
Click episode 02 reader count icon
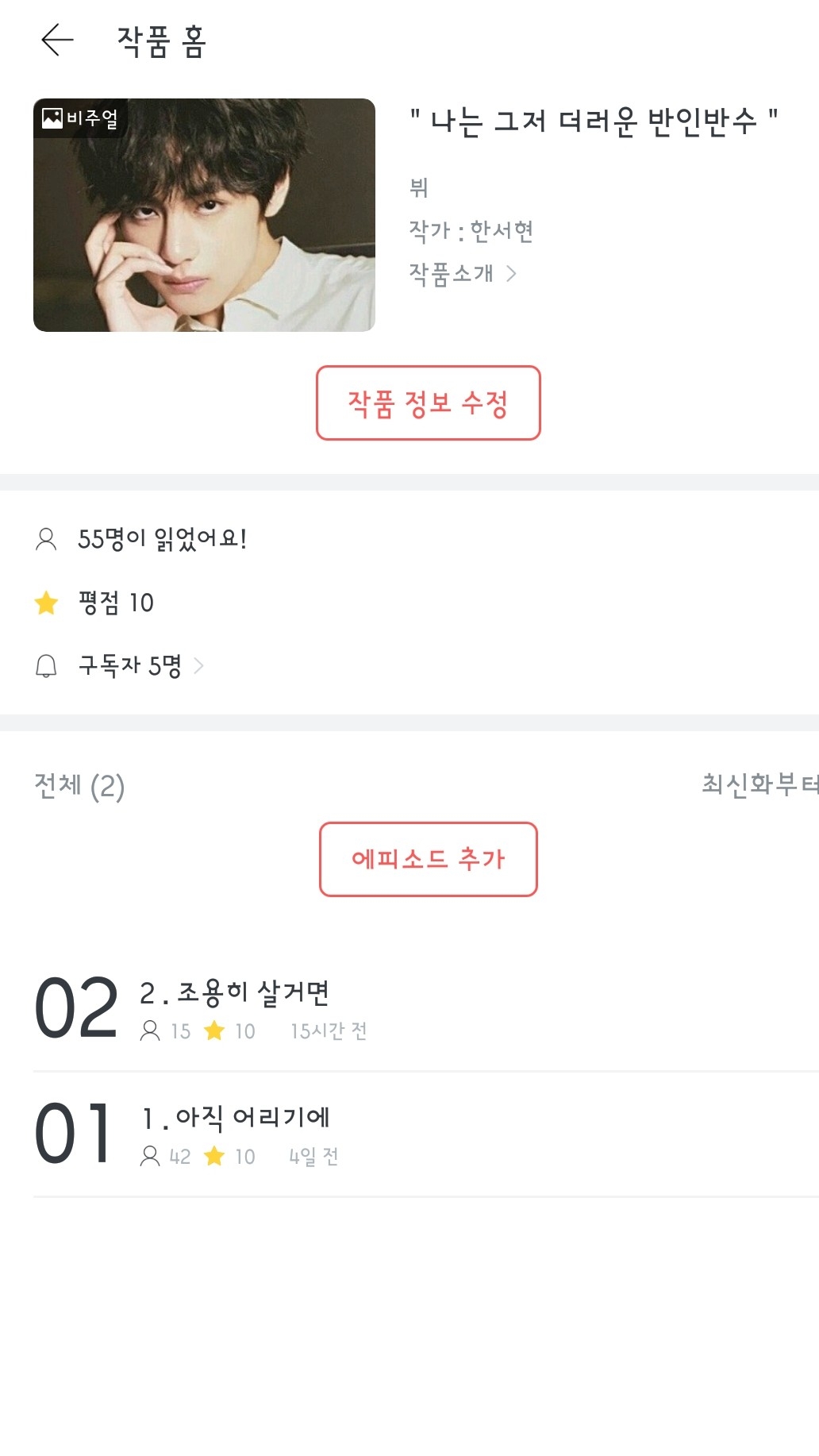click(x=150, y=1030)
